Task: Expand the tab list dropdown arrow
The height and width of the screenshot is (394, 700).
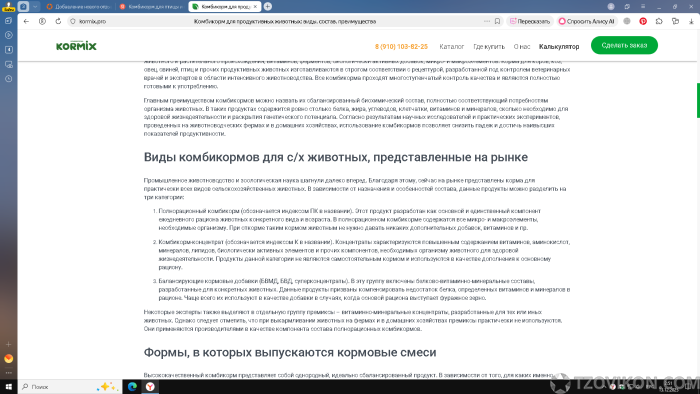Action: coord(35,6)
